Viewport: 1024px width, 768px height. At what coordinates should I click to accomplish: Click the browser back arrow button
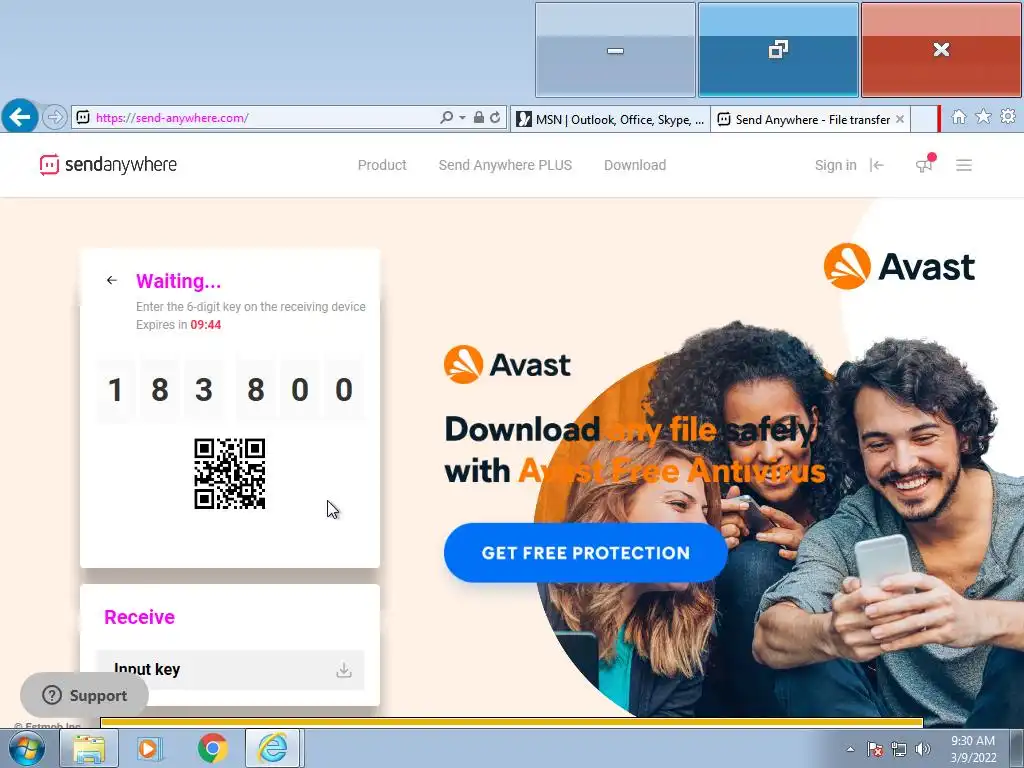[x=20, y=116]
